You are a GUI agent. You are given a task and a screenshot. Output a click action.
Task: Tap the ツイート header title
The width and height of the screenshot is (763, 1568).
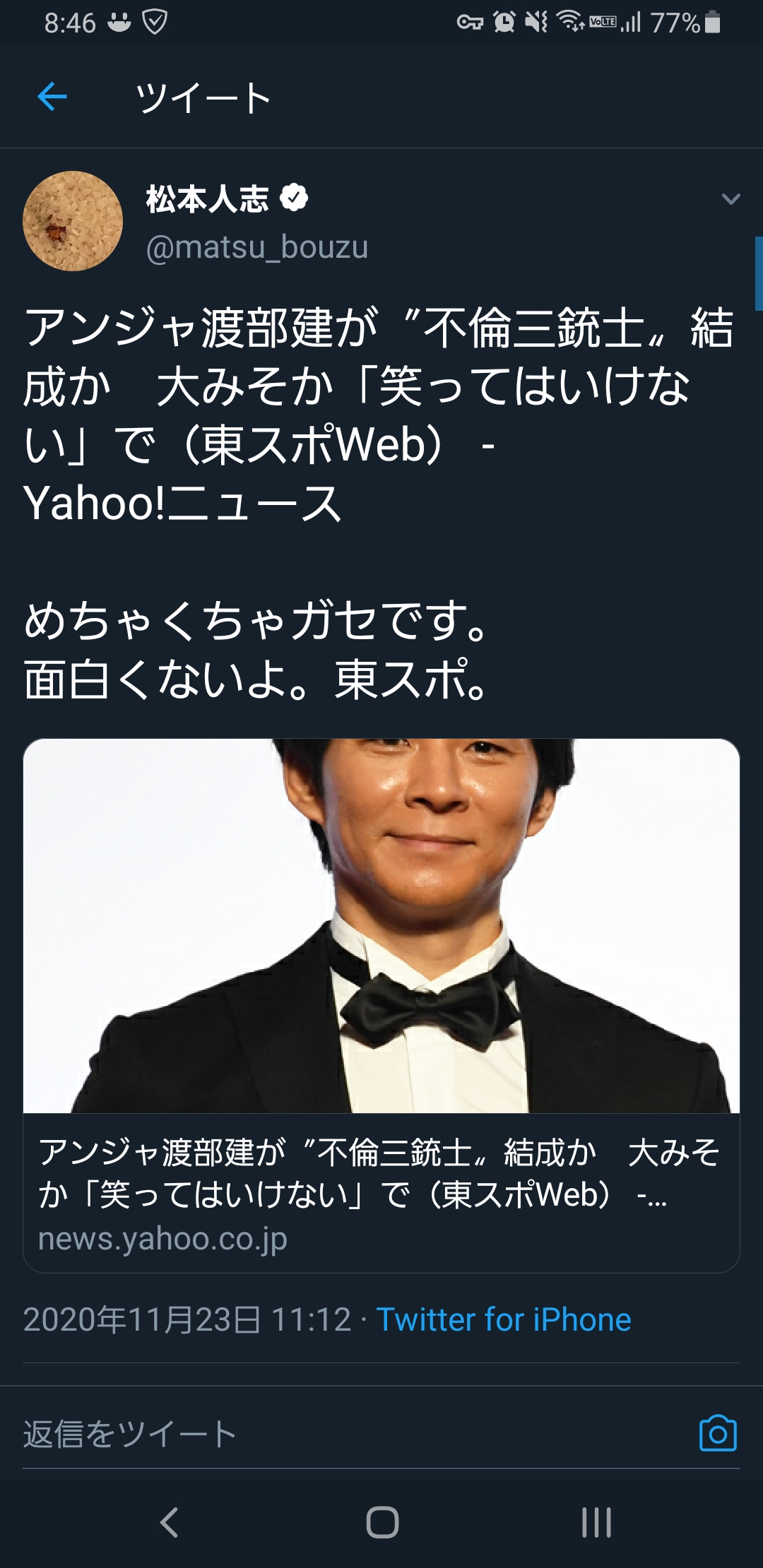203,97
